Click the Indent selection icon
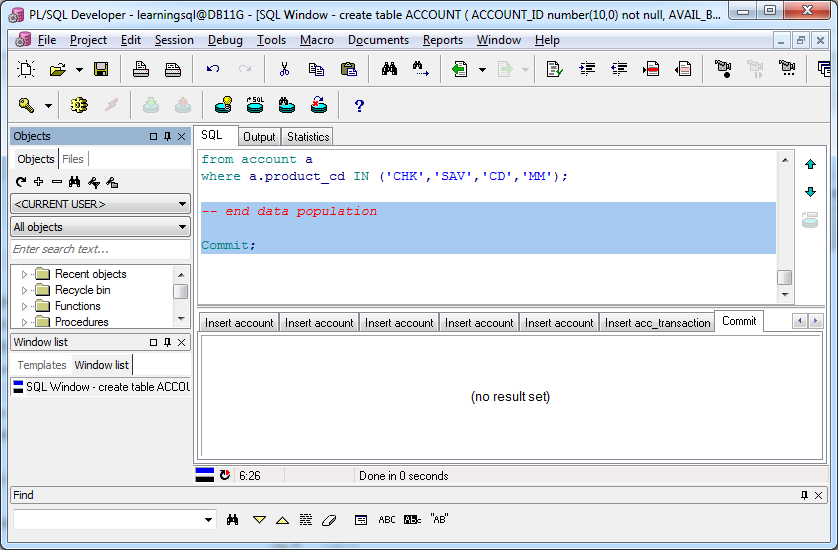This screenshot has height=550, width=838. click(587, 69)
